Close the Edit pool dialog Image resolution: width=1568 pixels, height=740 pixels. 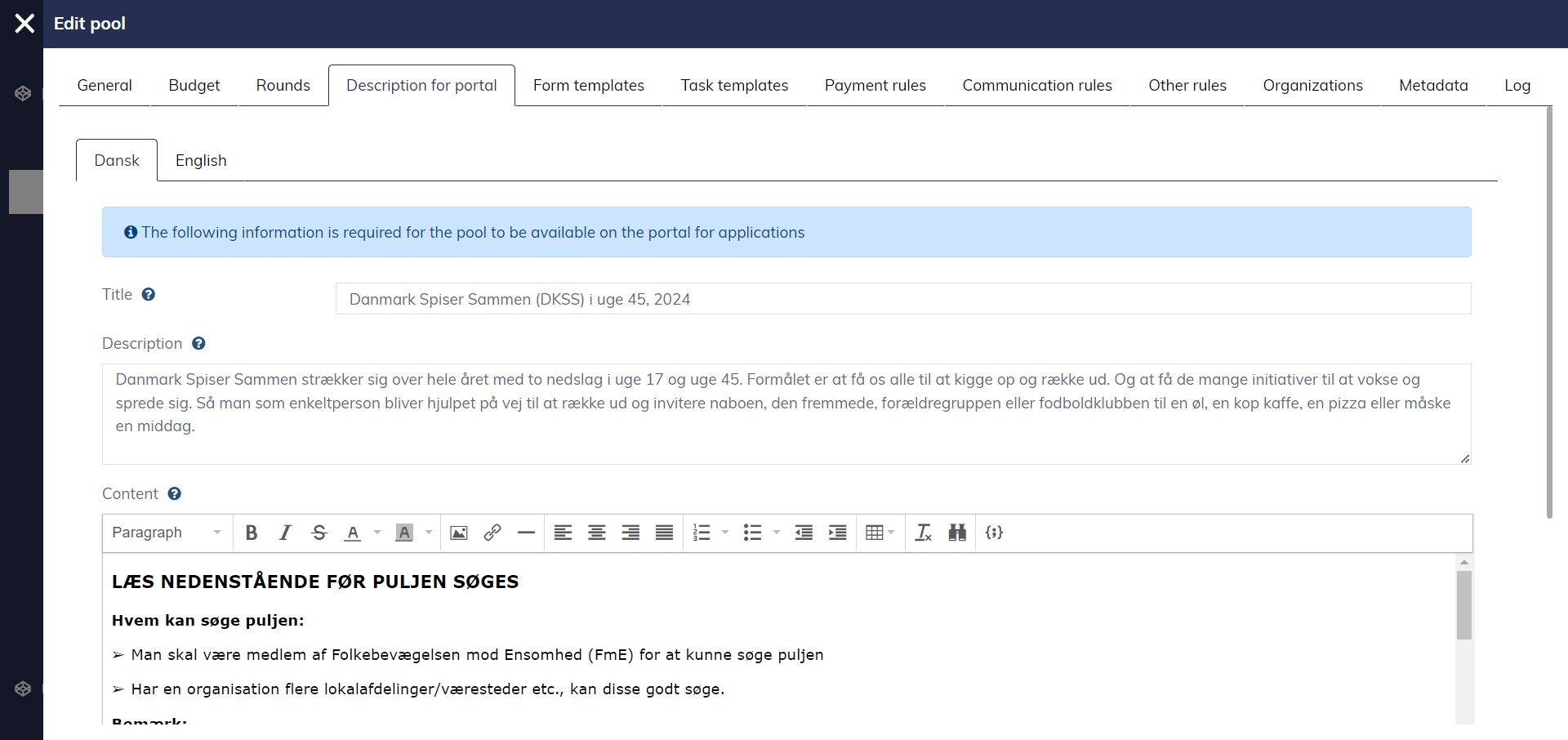[x=24, y=24]
